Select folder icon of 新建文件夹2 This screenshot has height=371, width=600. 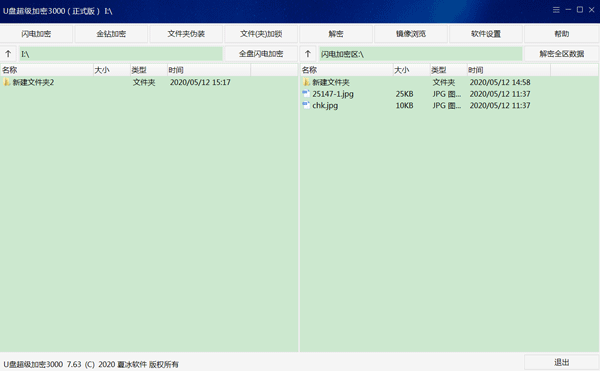click(7, 82)
